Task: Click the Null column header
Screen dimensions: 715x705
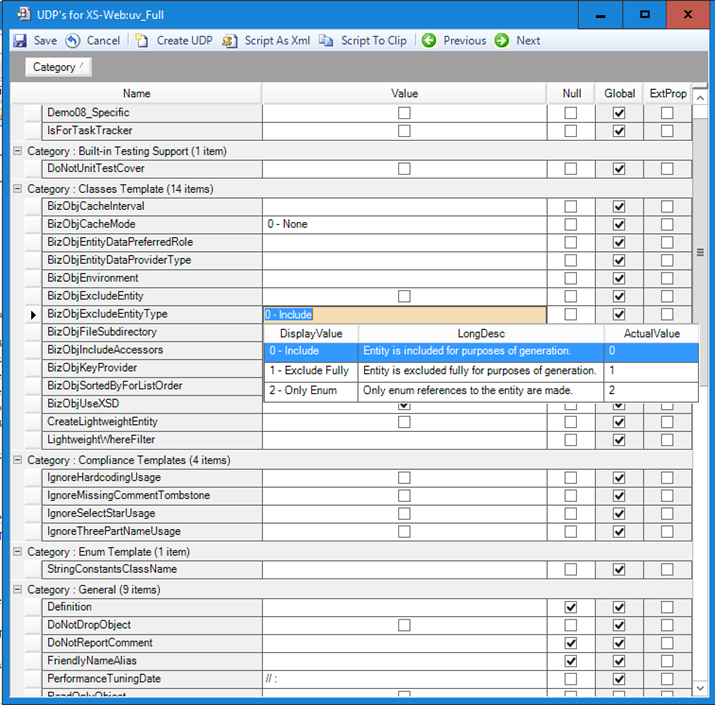Action: pyautogui.click(x=571, y=93)
